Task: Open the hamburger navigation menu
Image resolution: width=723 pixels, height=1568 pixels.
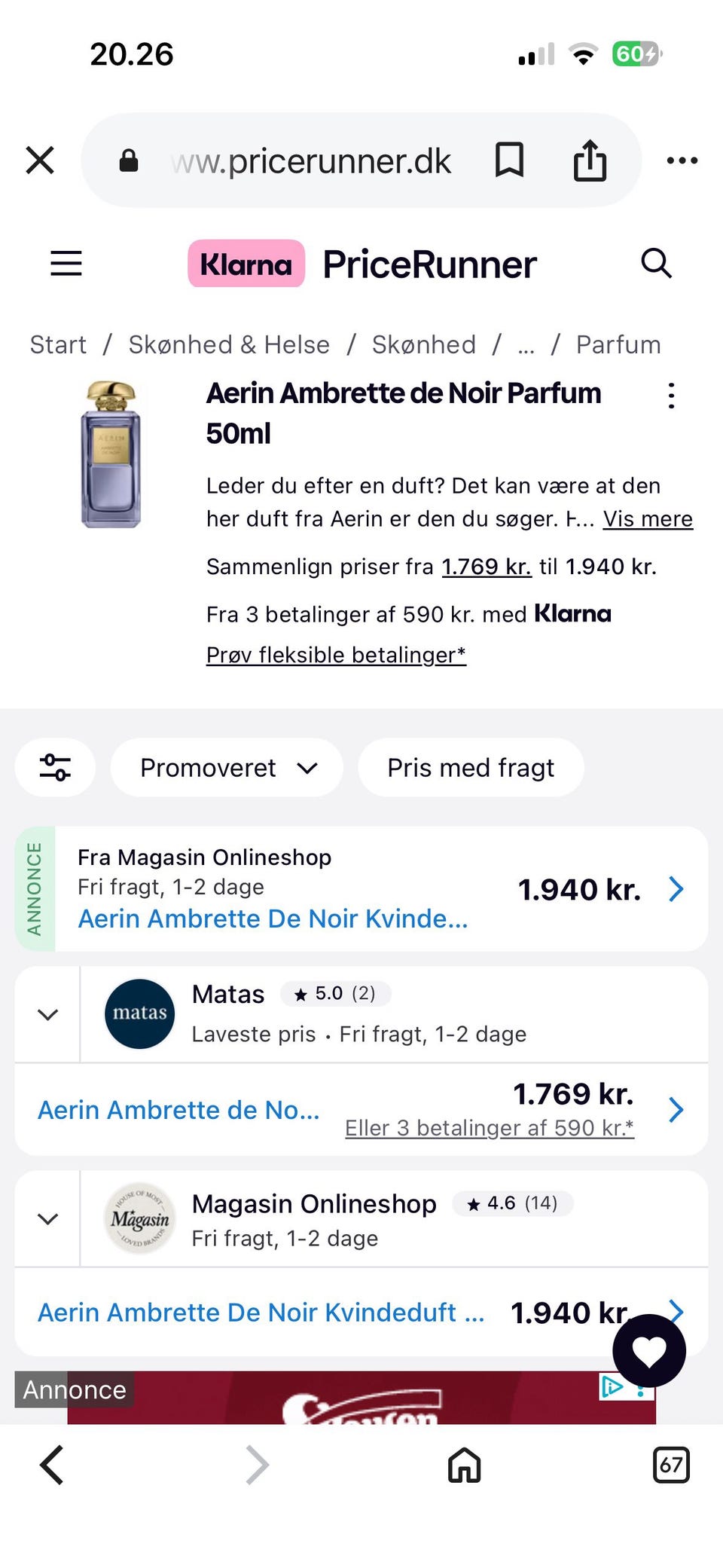Action: (66, 264)
